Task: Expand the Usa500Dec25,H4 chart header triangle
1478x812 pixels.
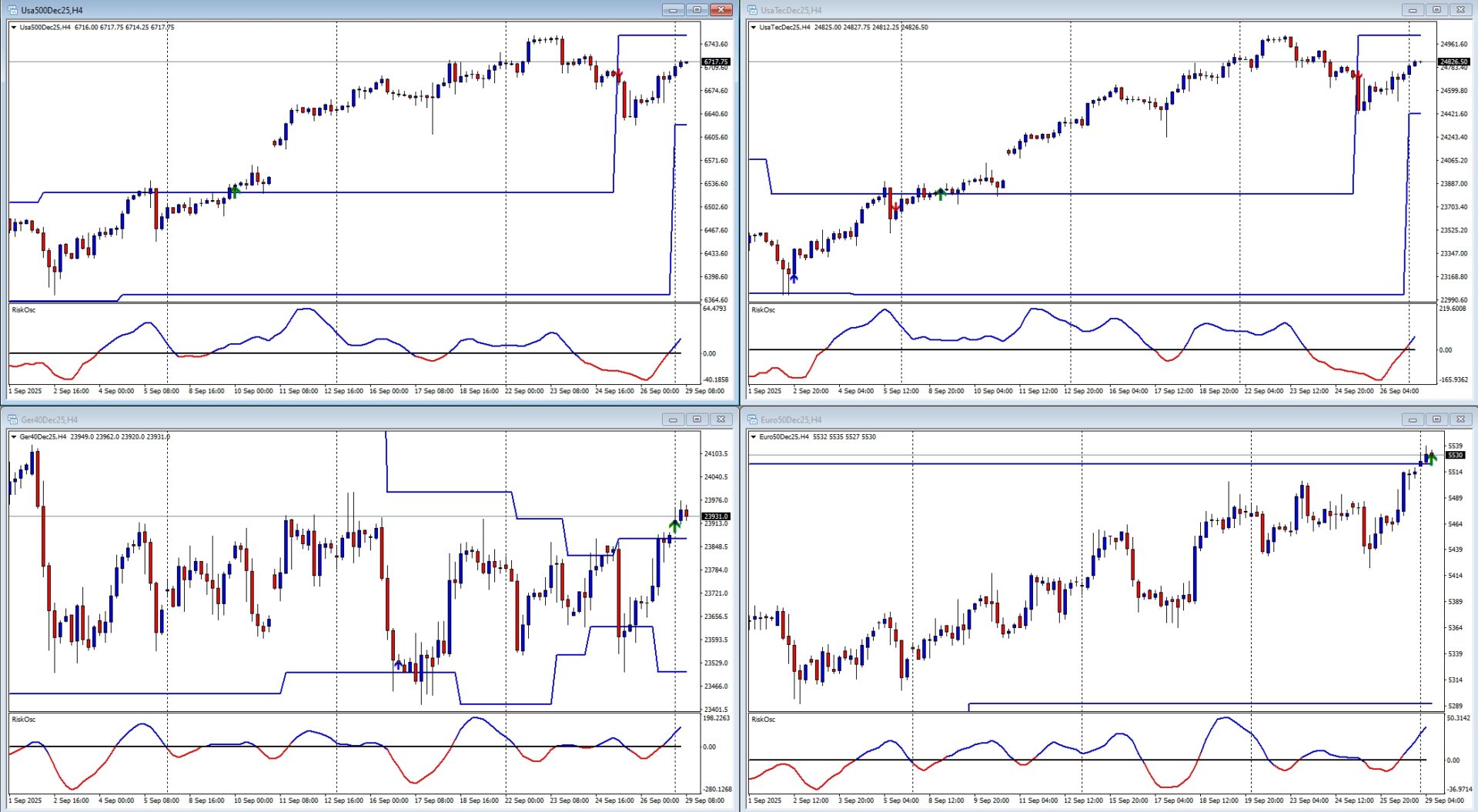Action: (14, 28)
